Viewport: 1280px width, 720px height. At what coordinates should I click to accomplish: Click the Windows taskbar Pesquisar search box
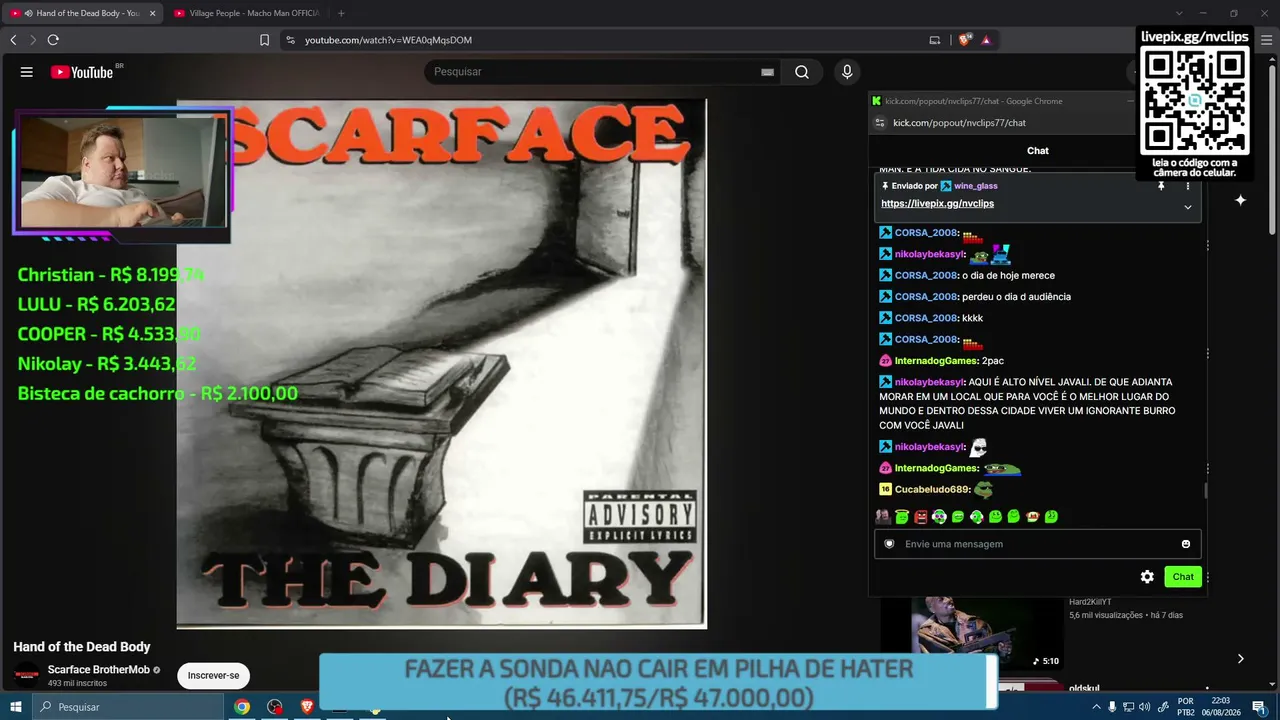pyautogui.click(x=128, y=707)
